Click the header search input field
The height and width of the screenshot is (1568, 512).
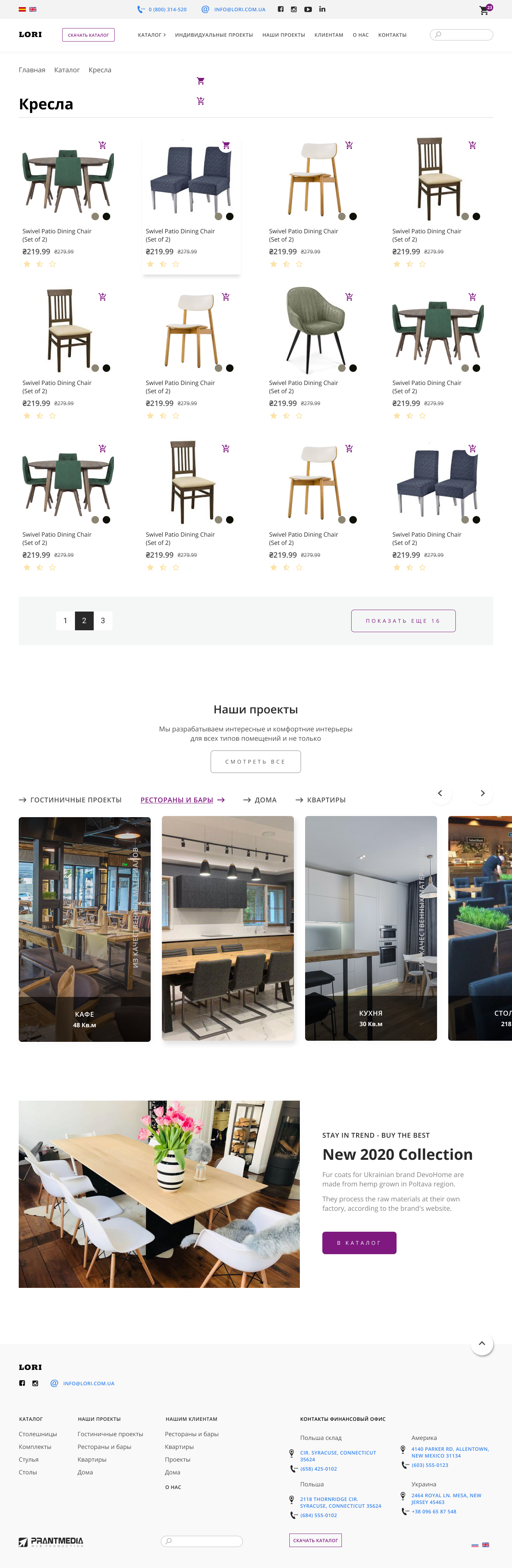click(x=461, y=35)
